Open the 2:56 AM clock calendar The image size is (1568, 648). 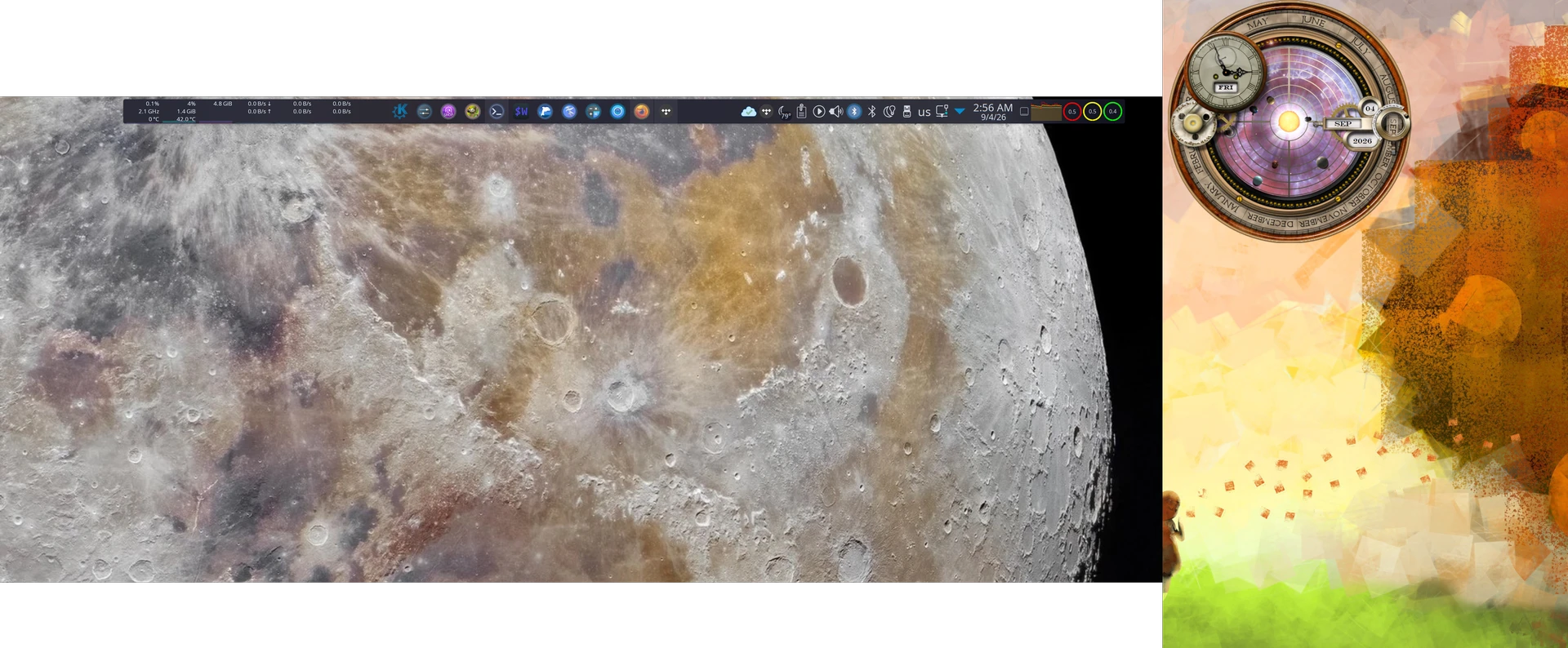(x=993, y=112)
